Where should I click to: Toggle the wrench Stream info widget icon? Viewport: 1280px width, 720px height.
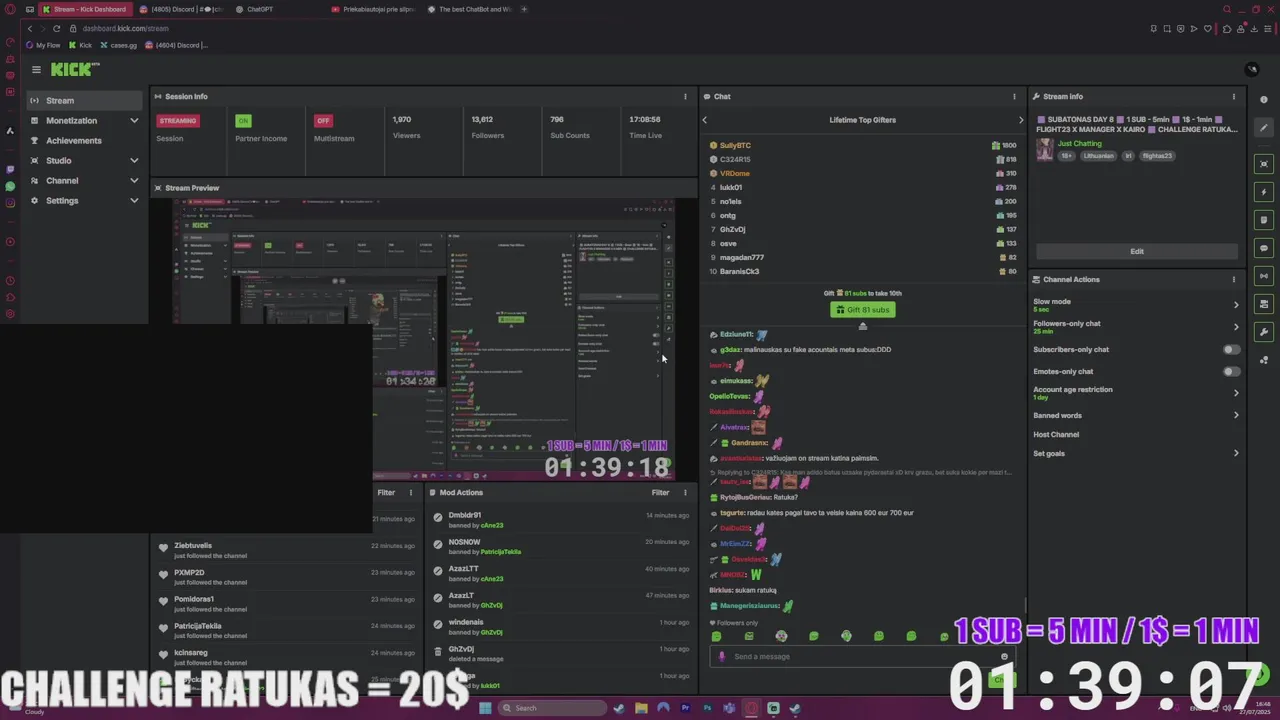[x=1264, y=332]
